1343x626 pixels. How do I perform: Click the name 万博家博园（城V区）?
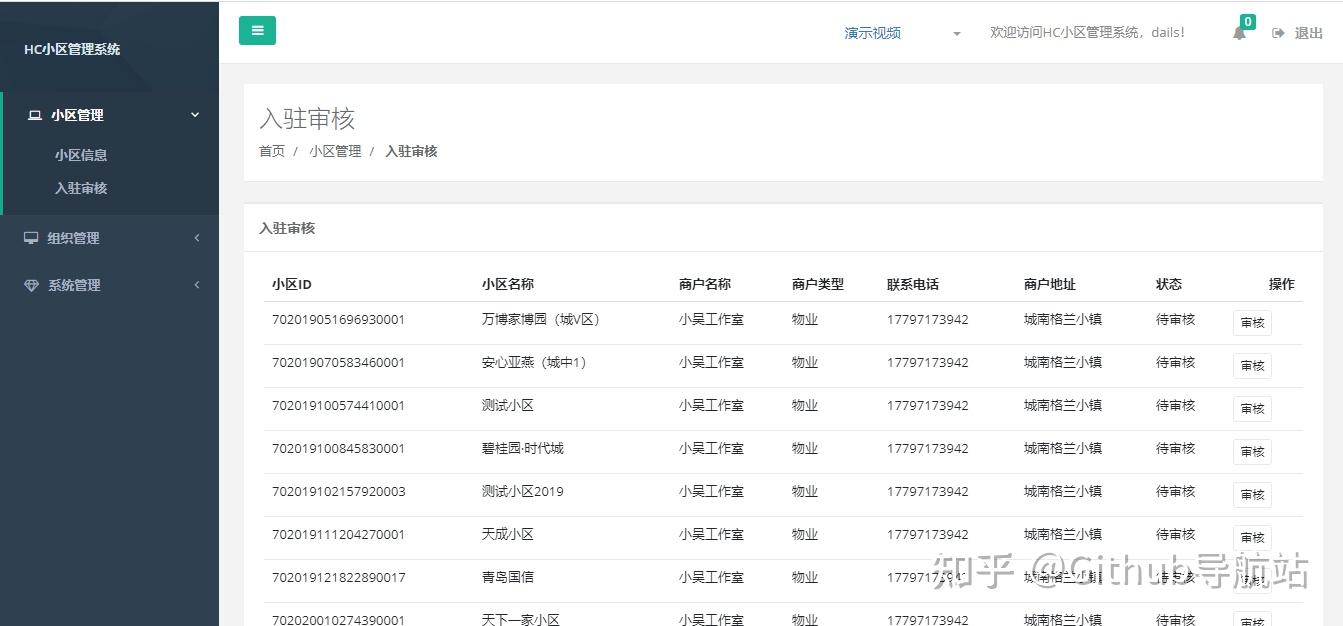pos(541,320)
